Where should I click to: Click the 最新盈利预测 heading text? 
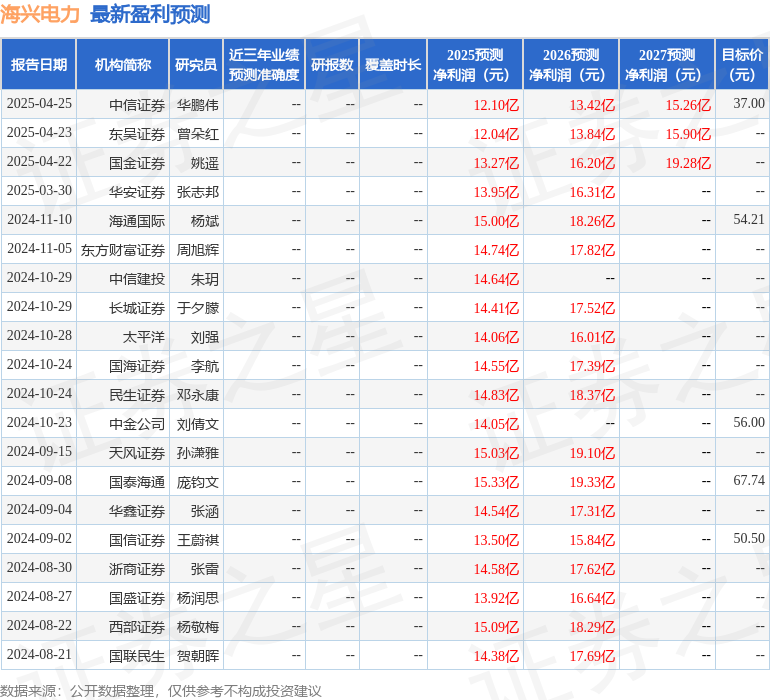(x=150, y=15)
